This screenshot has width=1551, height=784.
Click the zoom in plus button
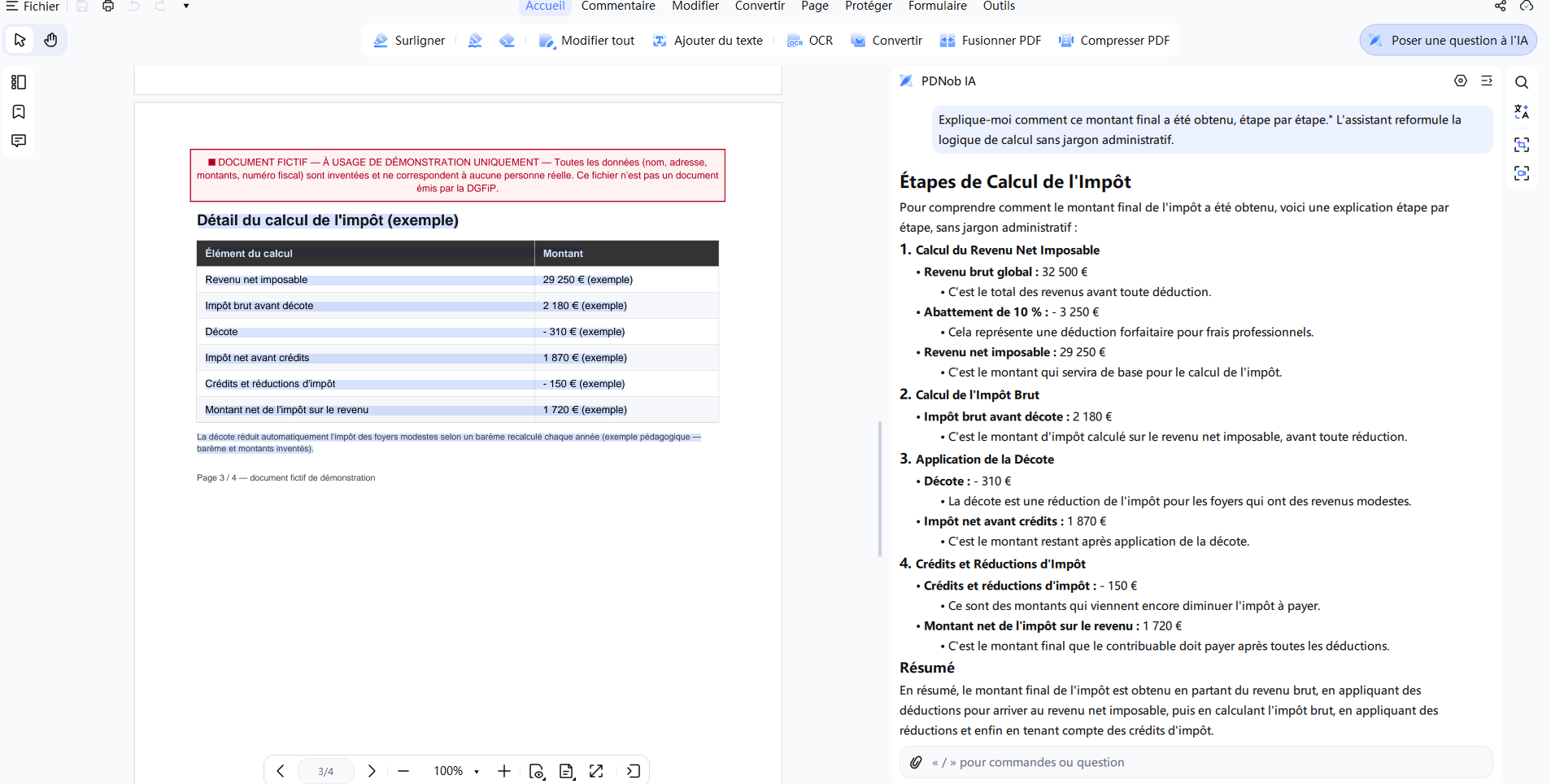click(504, 771)
